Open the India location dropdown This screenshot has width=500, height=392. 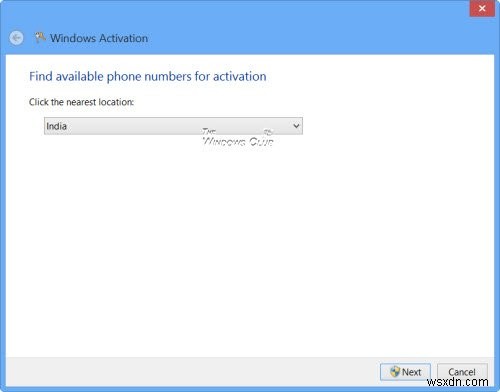point(173,126)
